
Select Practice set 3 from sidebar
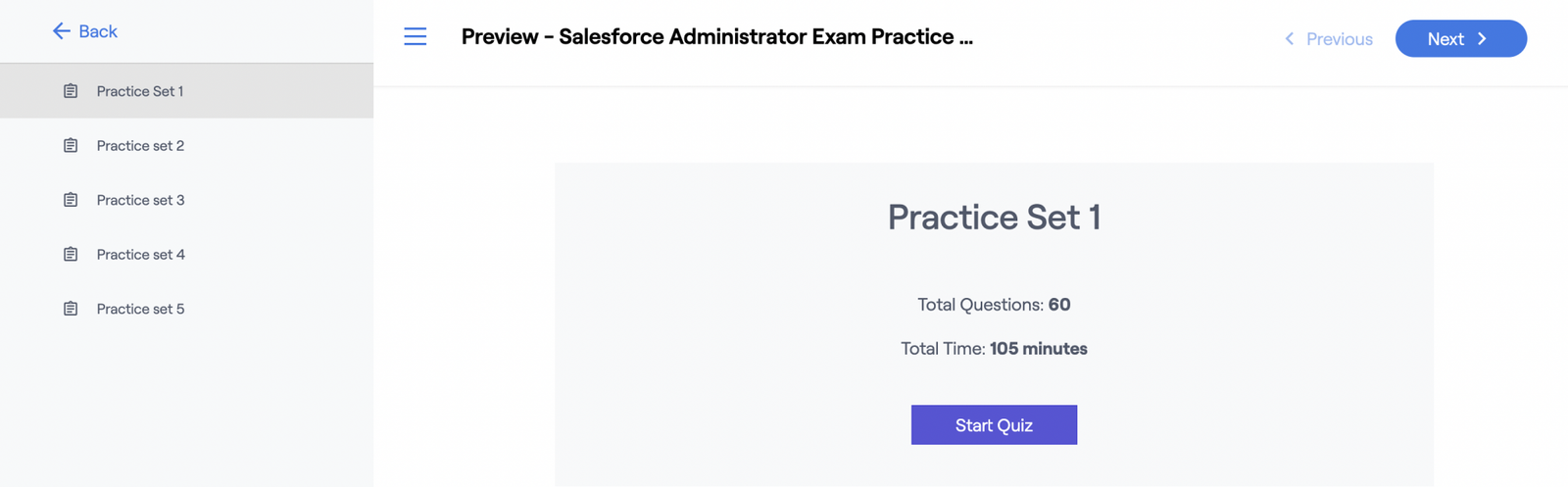coord(186,200)
